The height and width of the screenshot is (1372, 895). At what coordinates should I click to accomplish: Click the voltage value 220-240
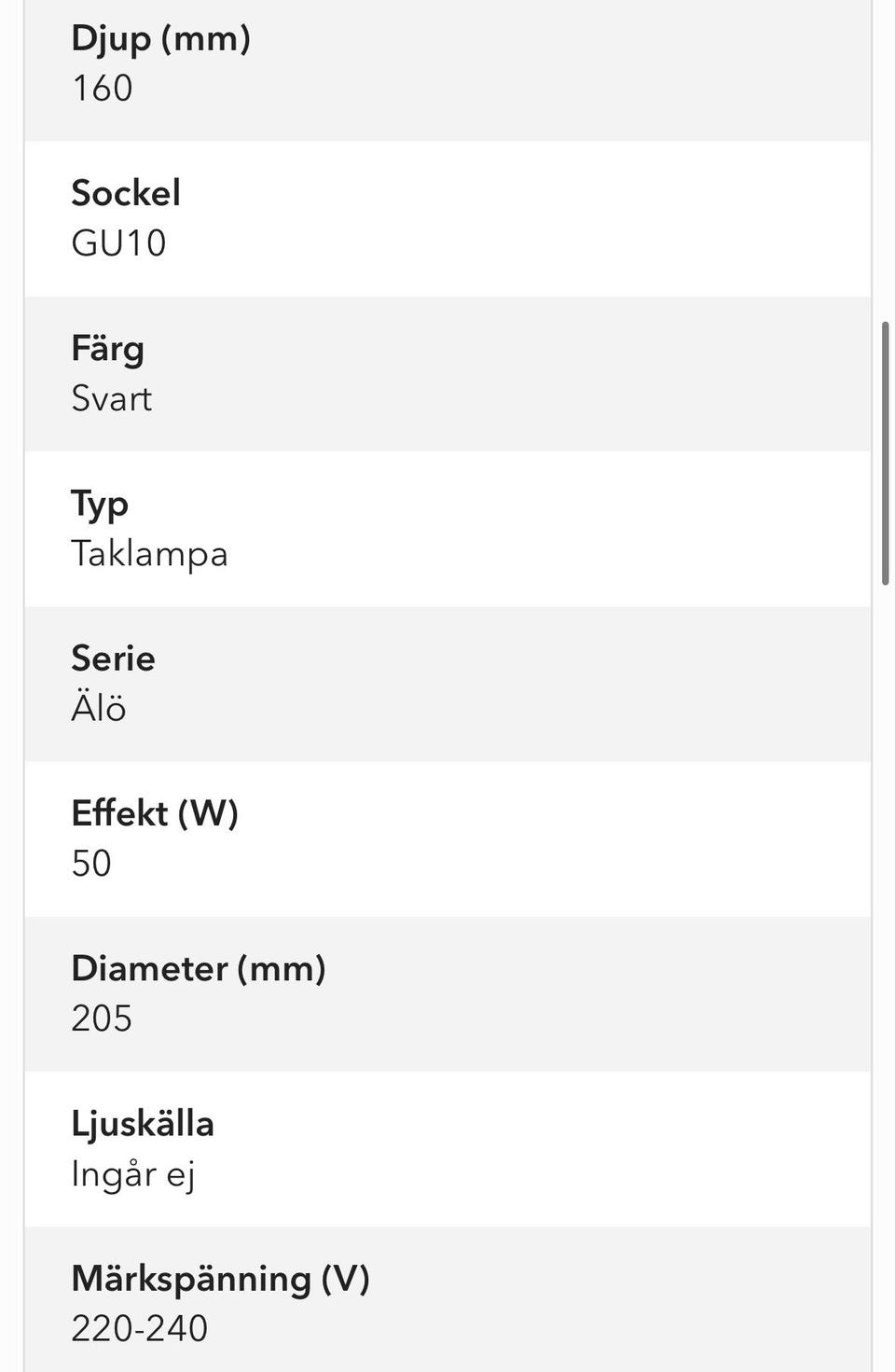(140, 1328)
